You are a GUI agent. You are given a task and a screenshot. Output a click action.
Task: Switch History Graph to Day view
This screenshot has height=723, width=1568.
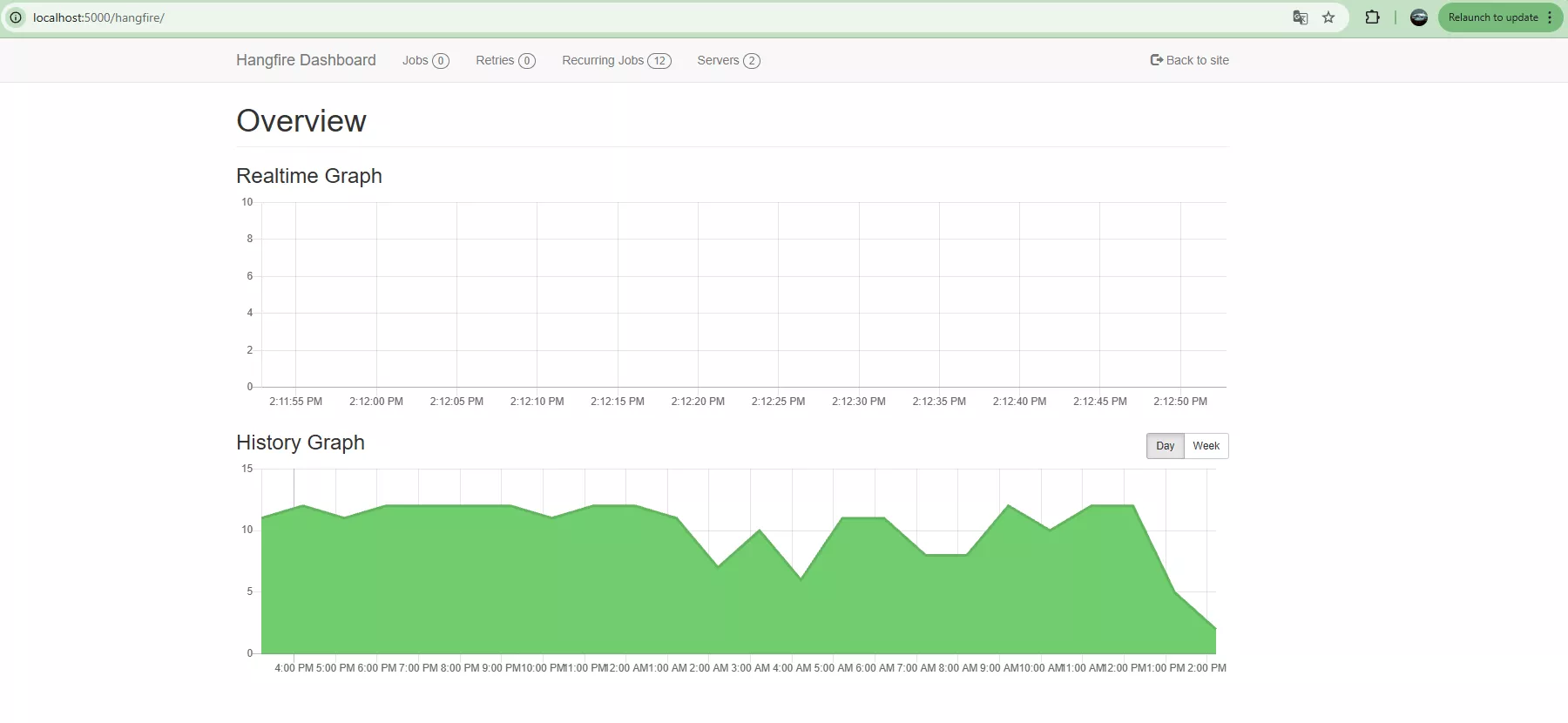tap(1165, 446)
